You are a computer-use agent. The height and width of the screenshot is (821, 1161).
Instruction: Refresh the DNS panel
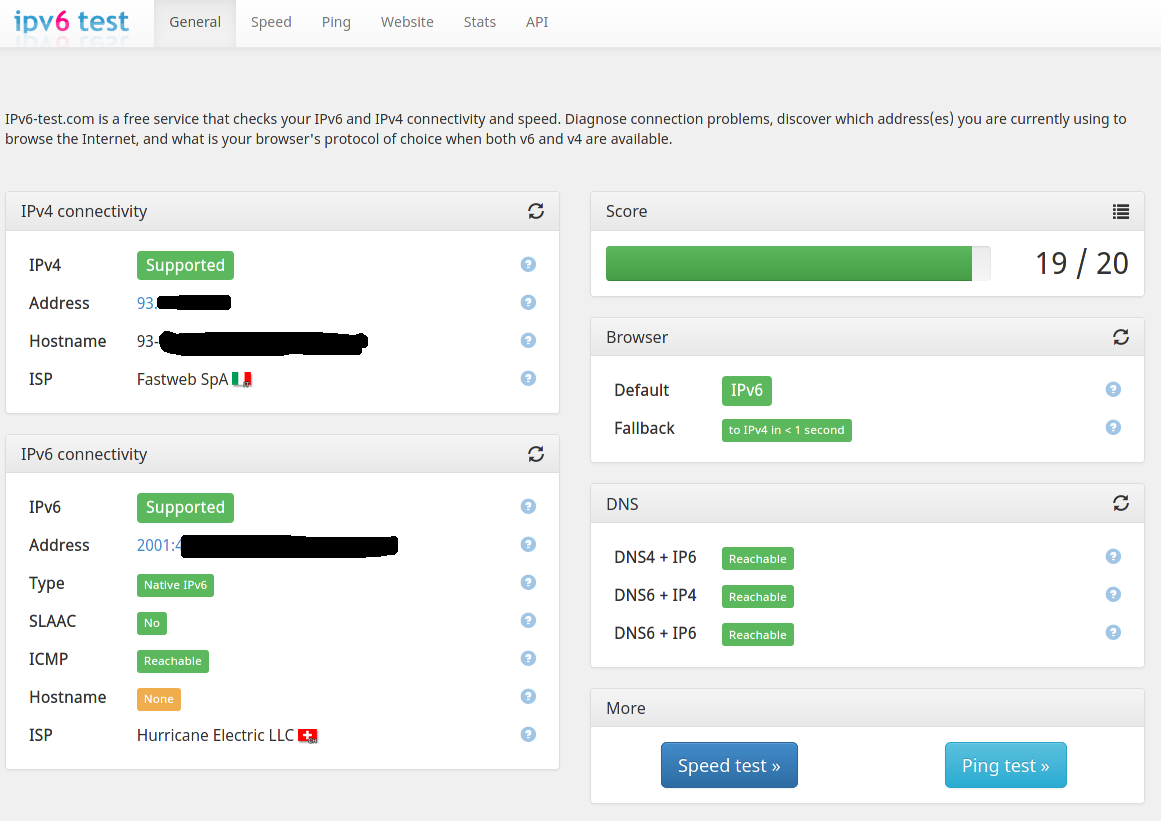click(1121, 503)
